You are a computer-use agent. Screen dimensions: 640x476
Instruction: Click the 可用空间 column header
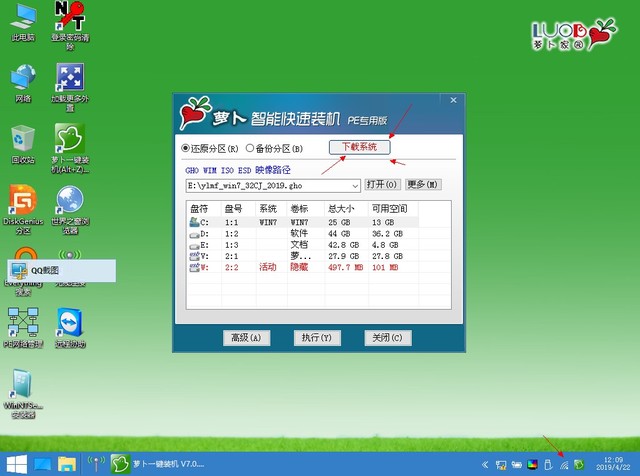[393, 209]
